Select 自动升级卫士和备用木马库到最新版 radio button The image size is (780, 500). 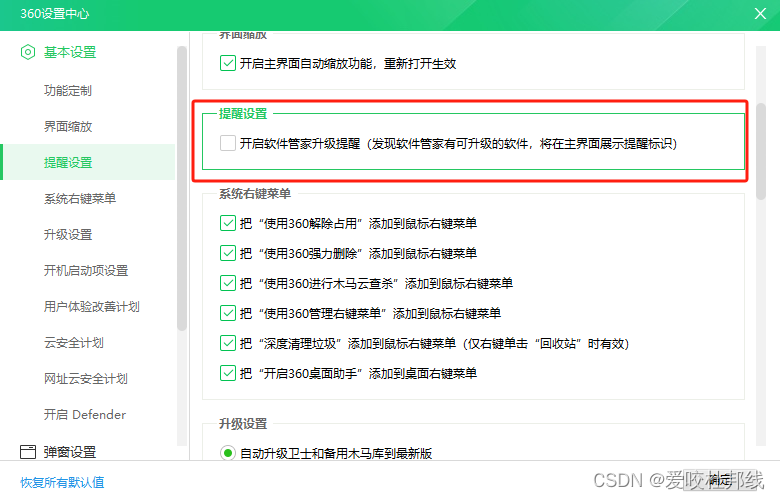pyautogui.click(x=228, y=453)
